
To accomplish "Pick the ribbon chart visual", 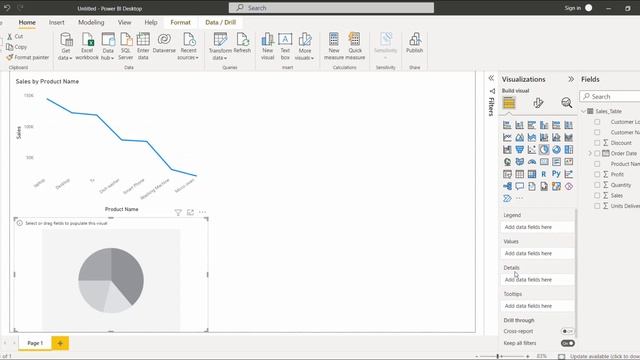I will (x=568, y=138).
